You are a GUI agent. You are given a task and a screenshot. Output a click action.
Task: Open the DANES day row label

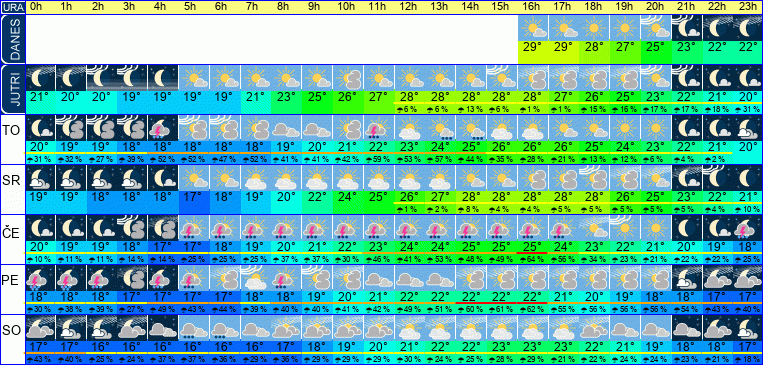tap(12, 39)
